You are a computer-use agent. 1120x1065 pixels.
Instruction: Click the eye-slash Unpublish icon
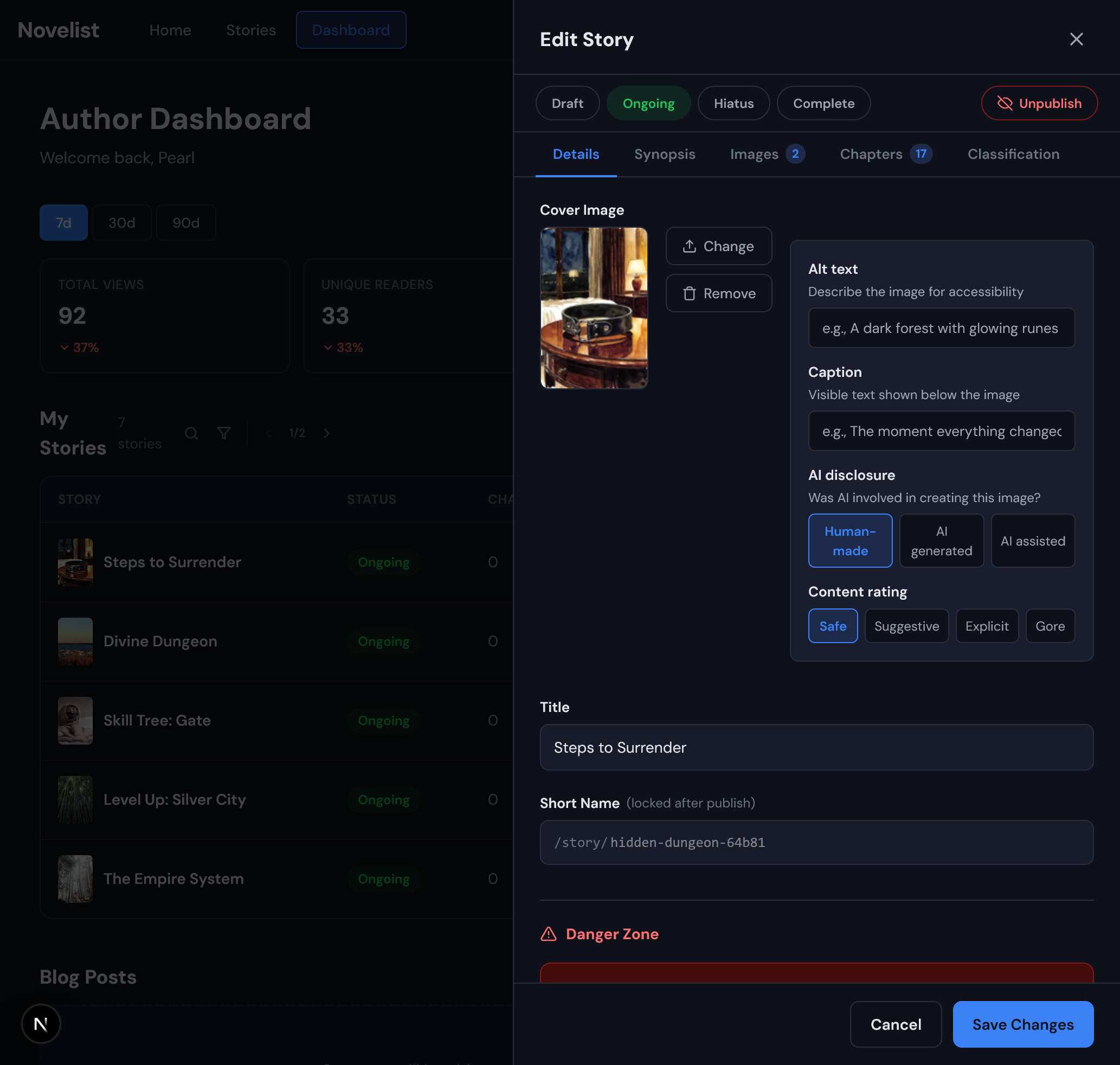[1004, 104]
